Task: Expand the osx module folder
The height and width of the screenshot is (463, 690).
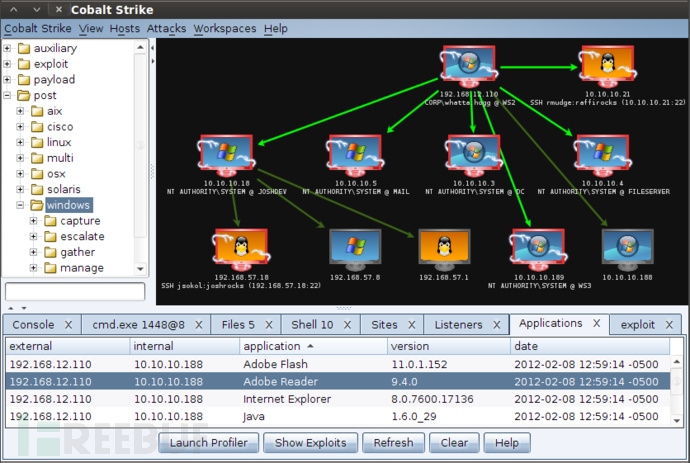Action: 20,174
